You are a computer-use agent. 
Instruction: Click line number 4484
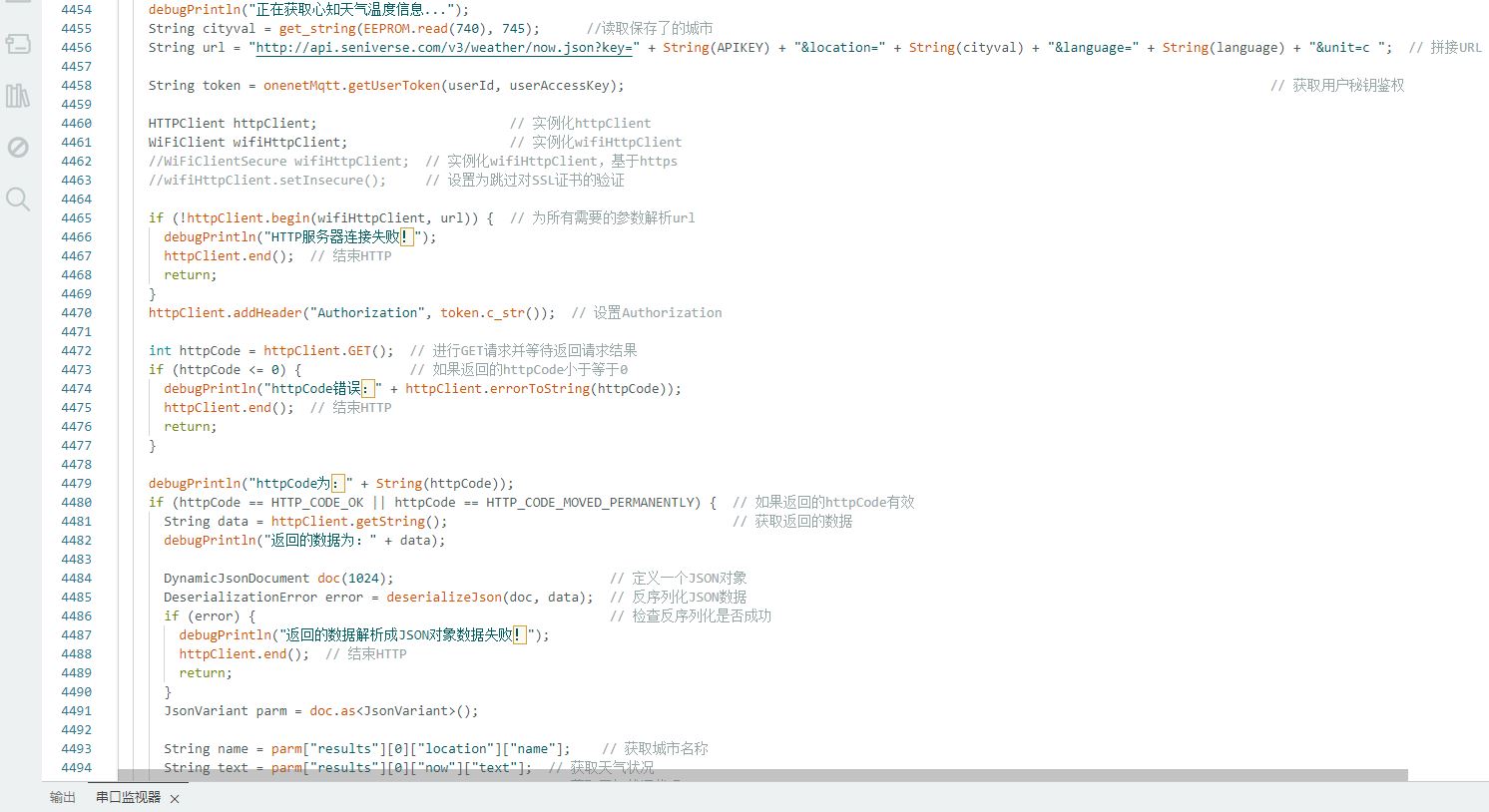tap(76, 578)
